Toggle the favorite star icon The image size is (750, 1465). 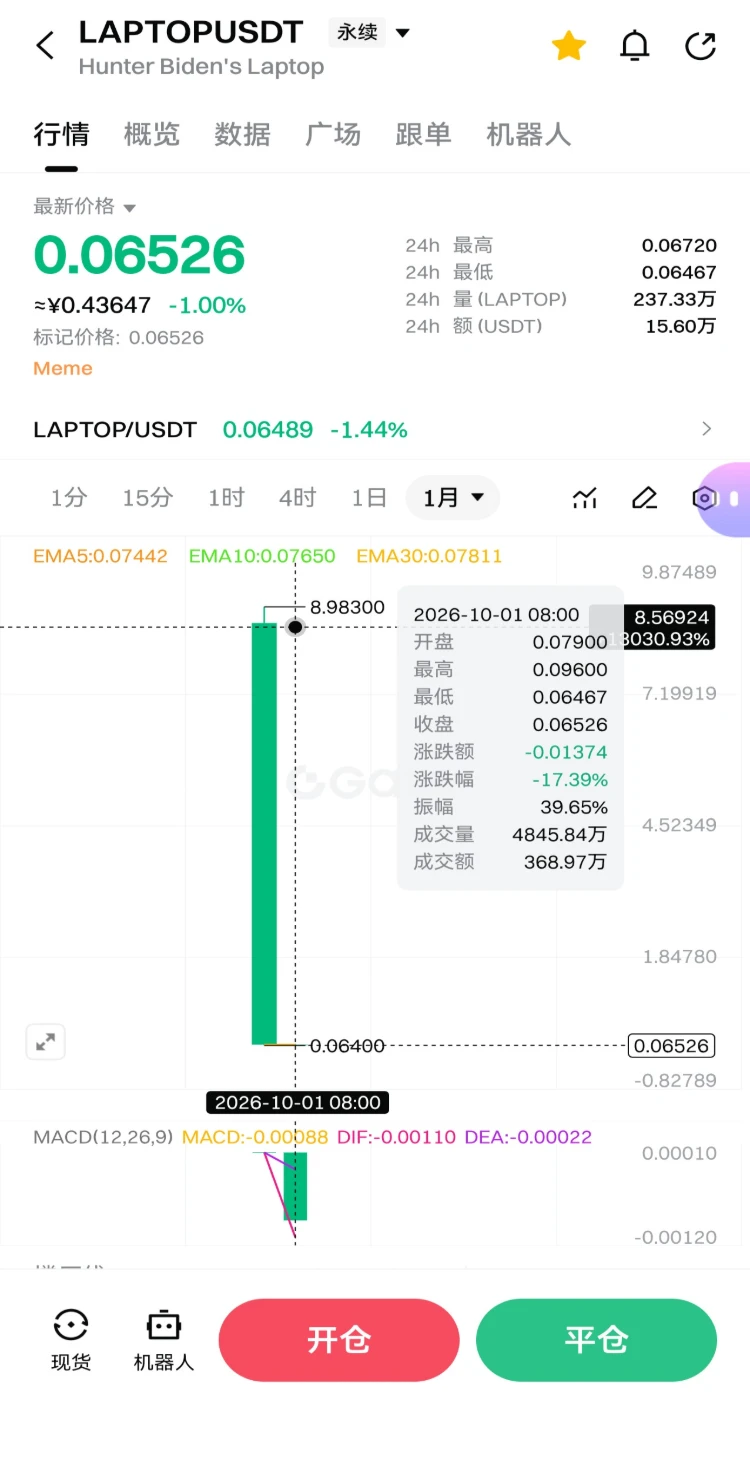click(x=568, y=45)
